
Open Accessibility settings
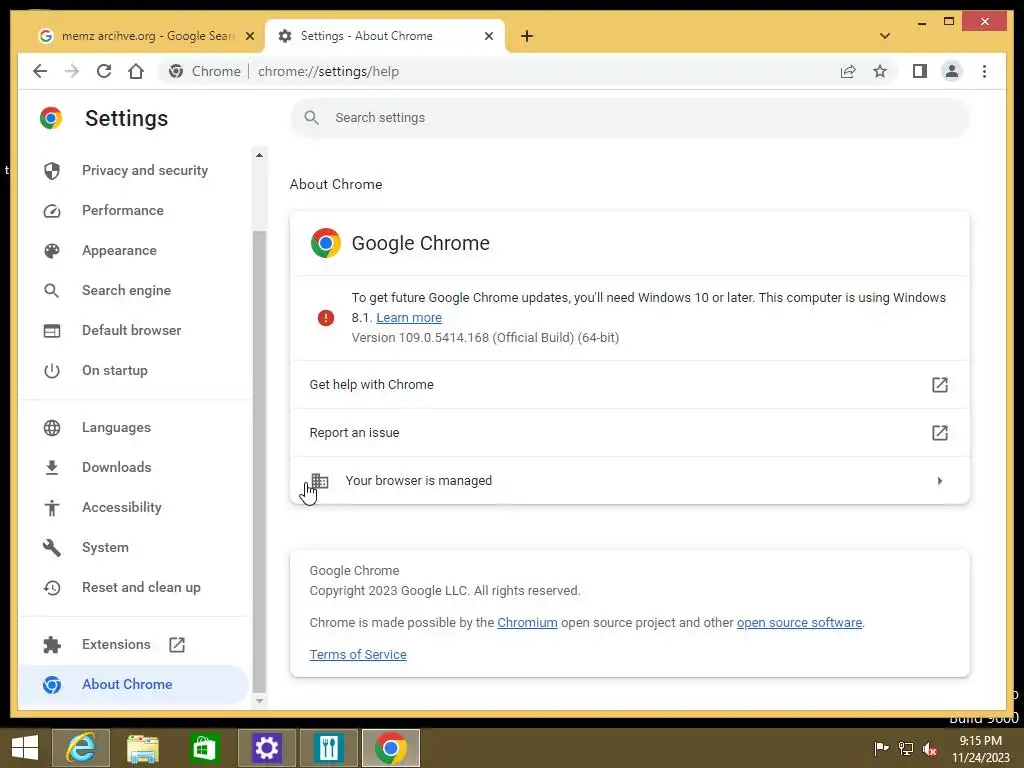[135, 507]
